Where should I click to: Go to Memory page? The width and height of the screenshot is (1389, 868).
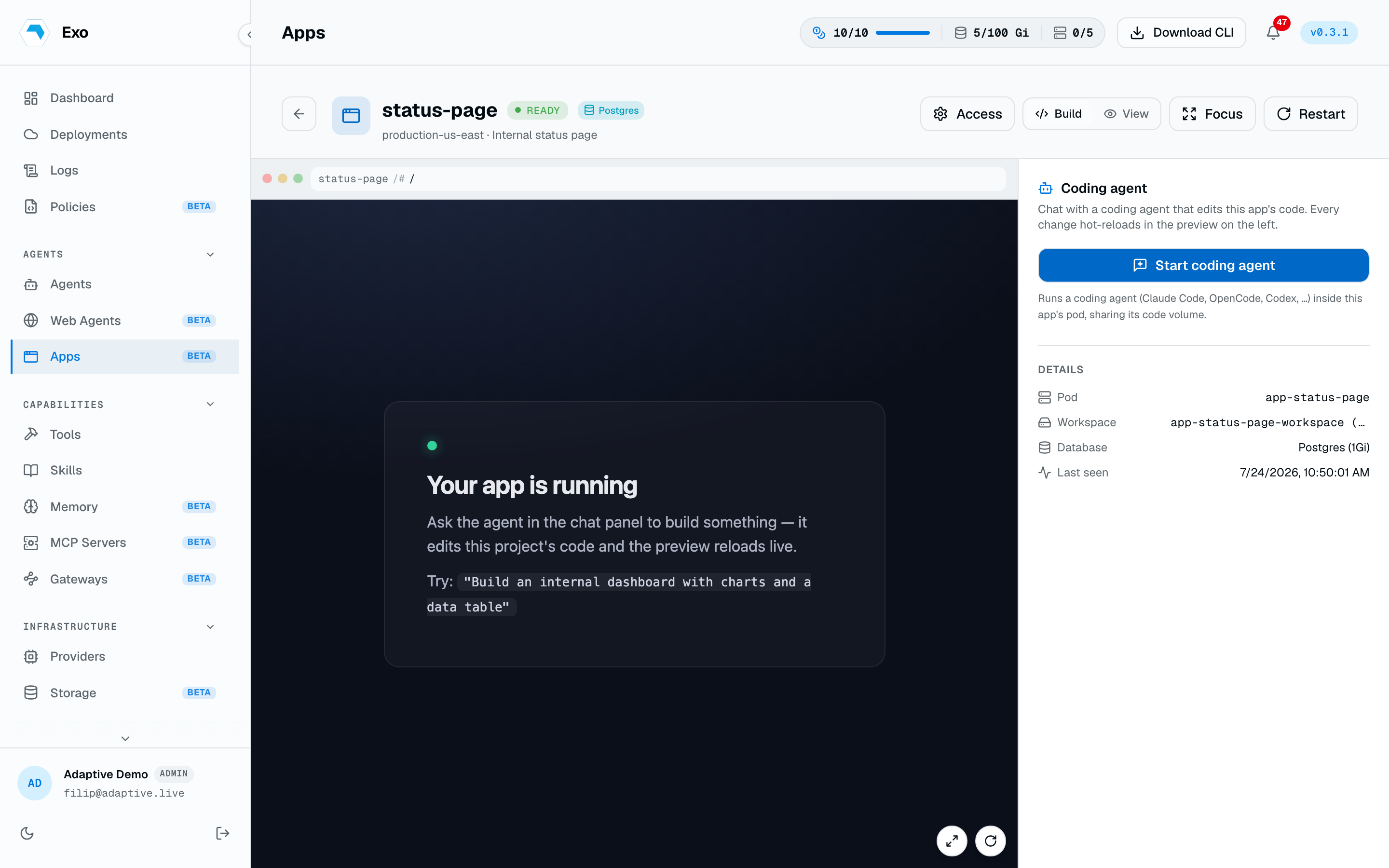click(125, 506)
